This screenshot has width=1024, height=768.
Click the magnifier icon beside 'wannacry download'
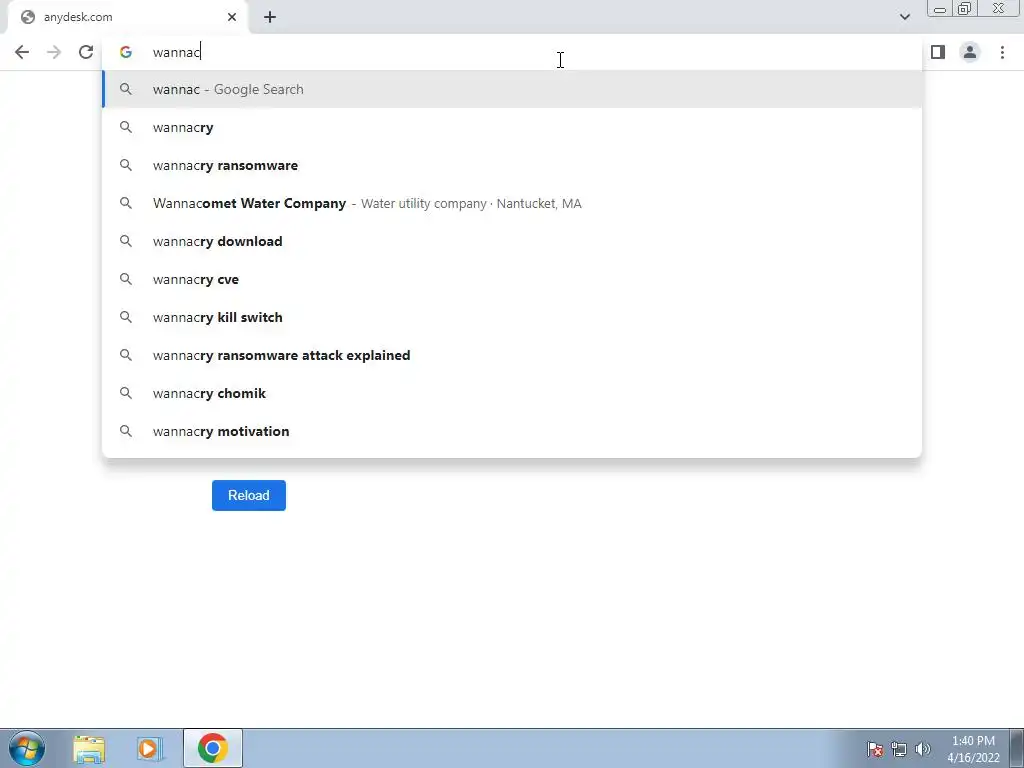click(125, 241)
